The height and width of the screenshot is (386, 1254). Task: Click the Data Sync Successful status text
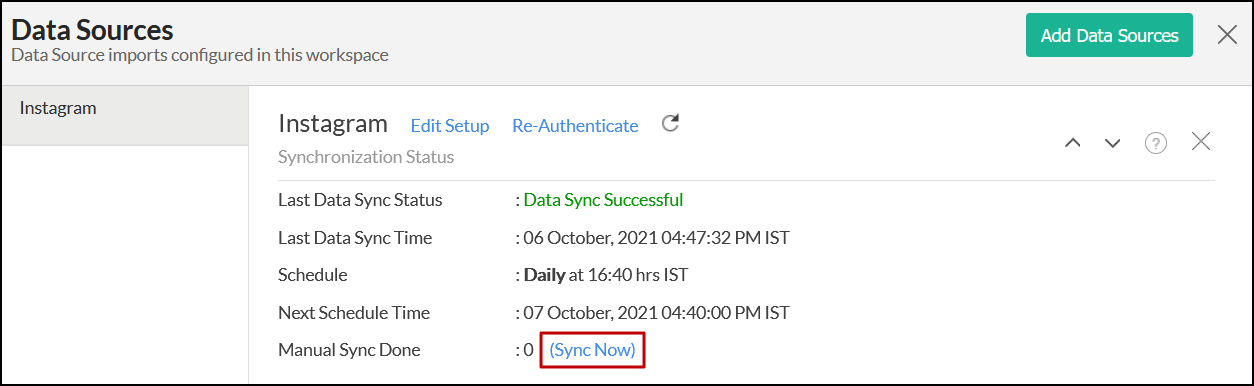point(603,200)
